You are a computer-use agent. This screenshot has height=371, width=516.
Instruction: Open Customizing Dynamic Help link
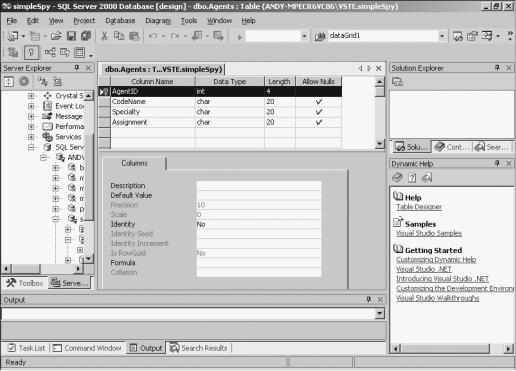click(x=436, y=259)
